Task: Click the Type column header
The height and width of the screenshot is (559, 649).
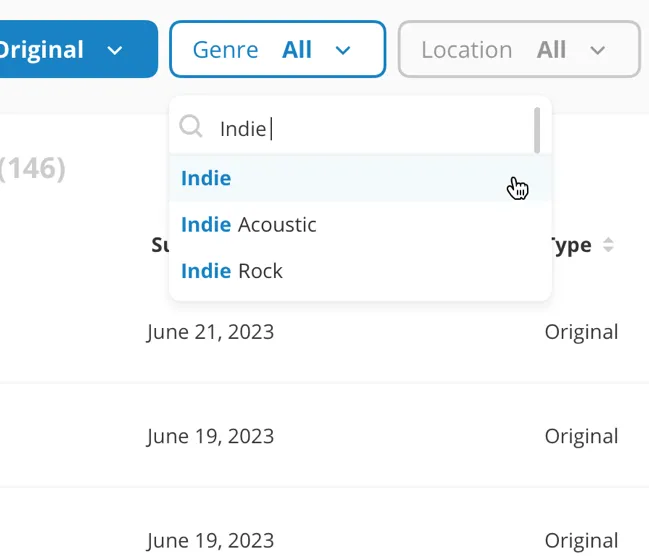Action: (572, 245)
